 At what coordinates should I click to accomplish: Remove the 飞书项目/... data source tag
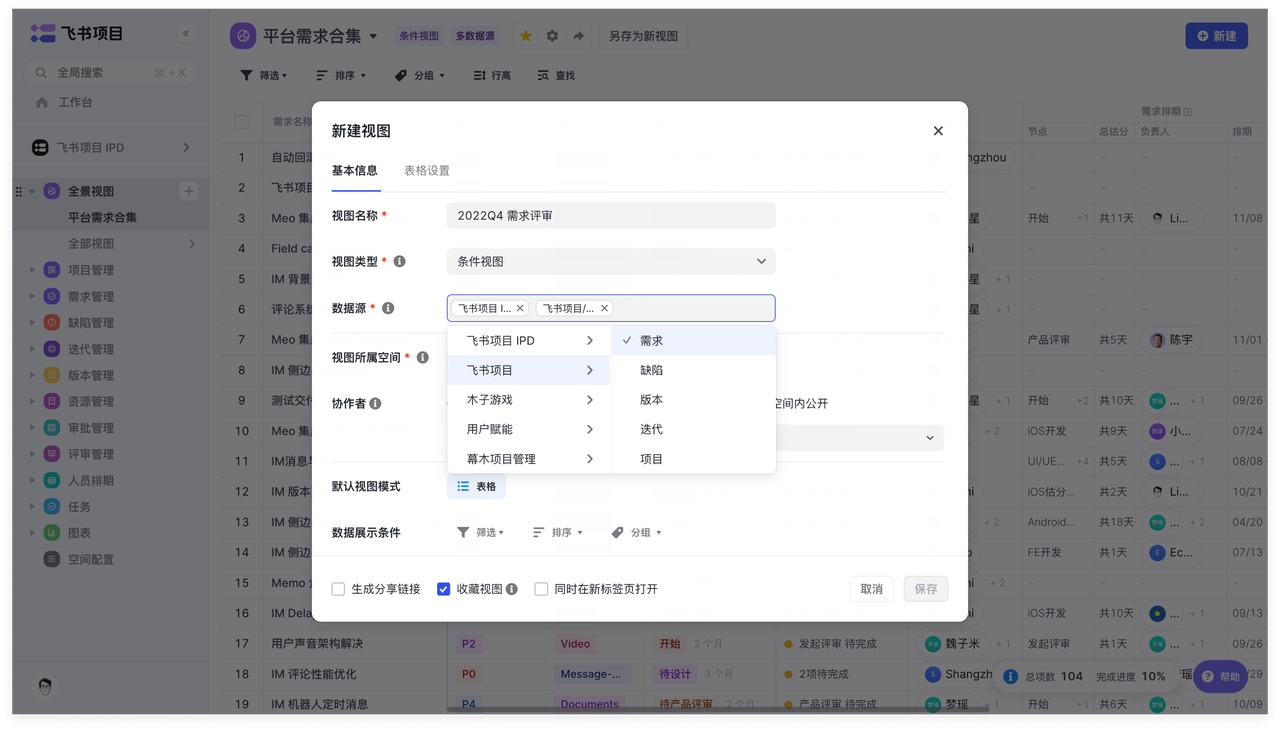(x=605, y=308)
